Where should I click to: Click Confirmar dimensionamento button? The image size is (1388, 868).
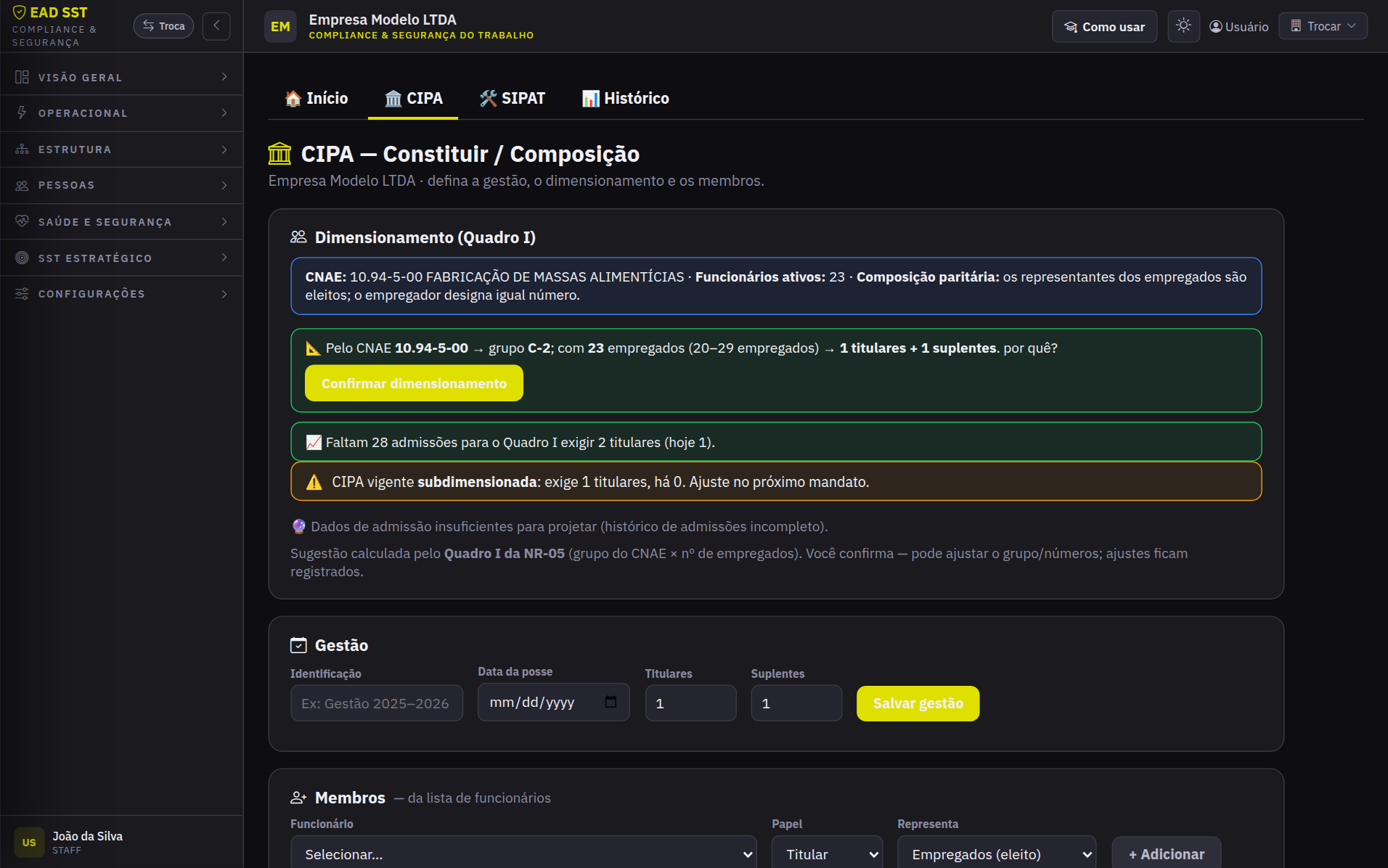(414, 383)
